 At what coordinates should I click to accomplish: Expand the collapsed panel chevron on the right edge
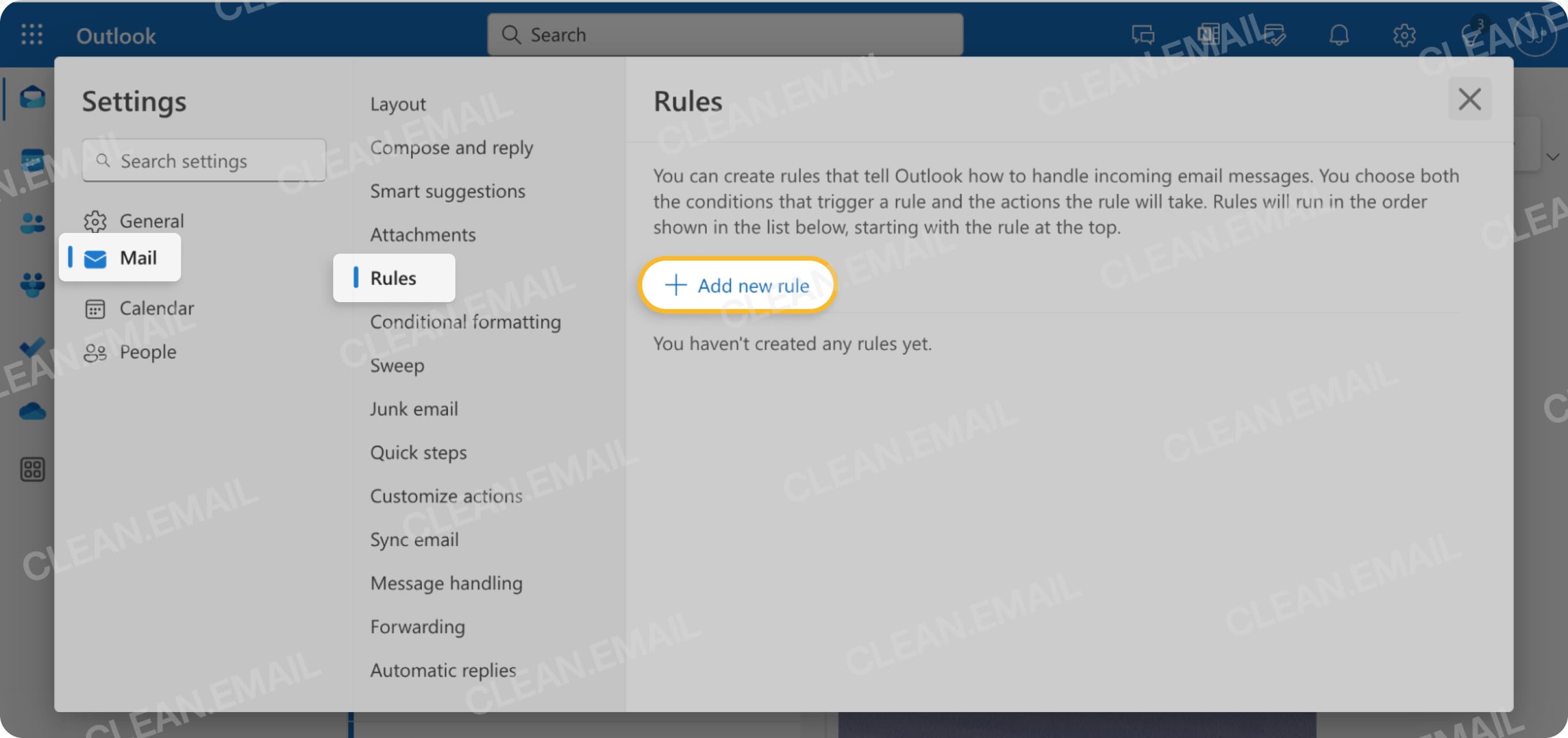tap(1554, 157)
